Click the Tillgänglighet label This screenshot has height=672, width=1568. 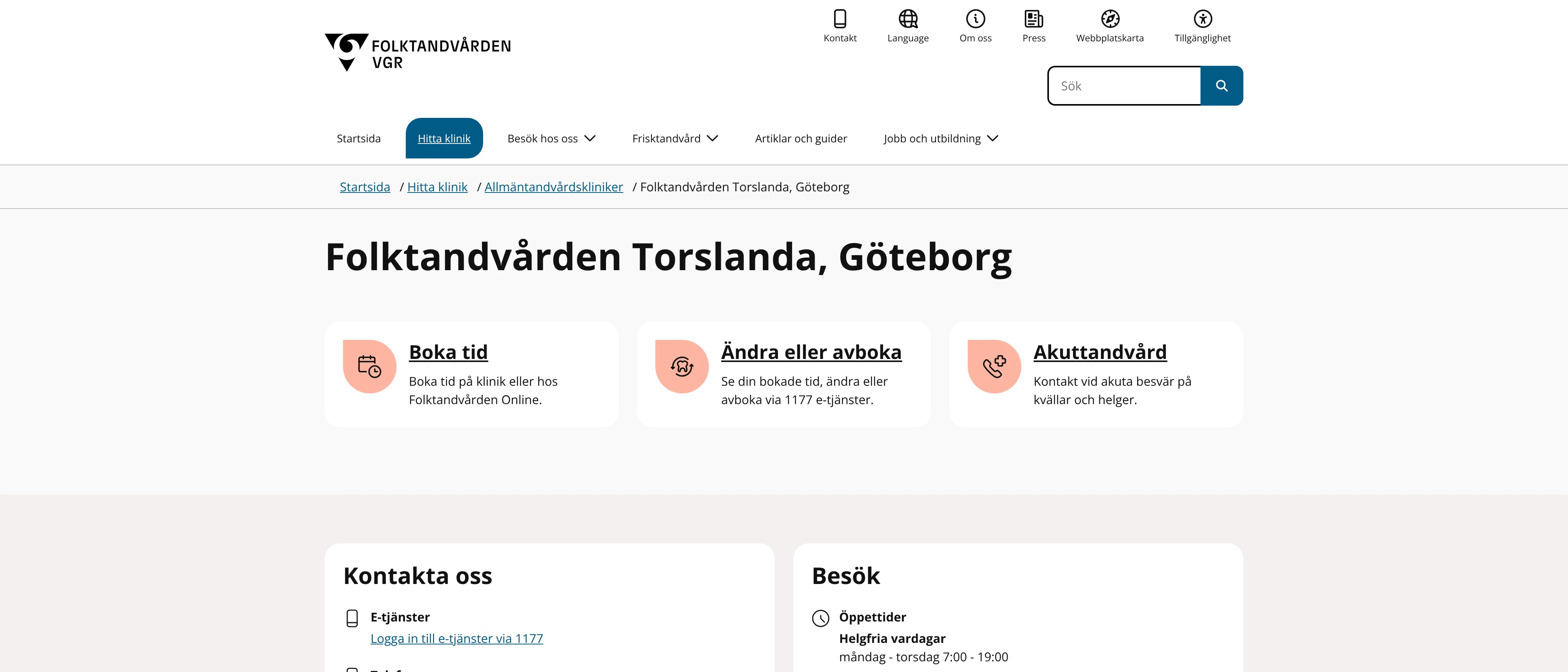1203,38
